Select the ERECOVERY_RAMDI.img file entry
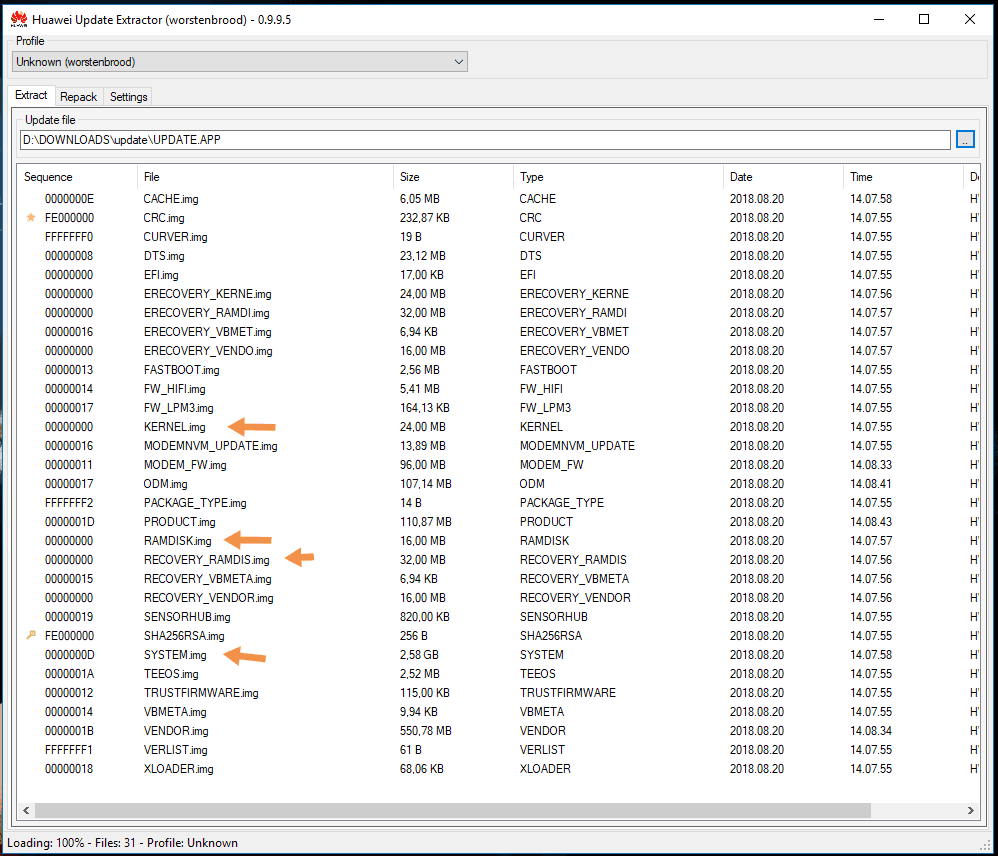This screenshot has height=856, width=998. click(207, 313)
